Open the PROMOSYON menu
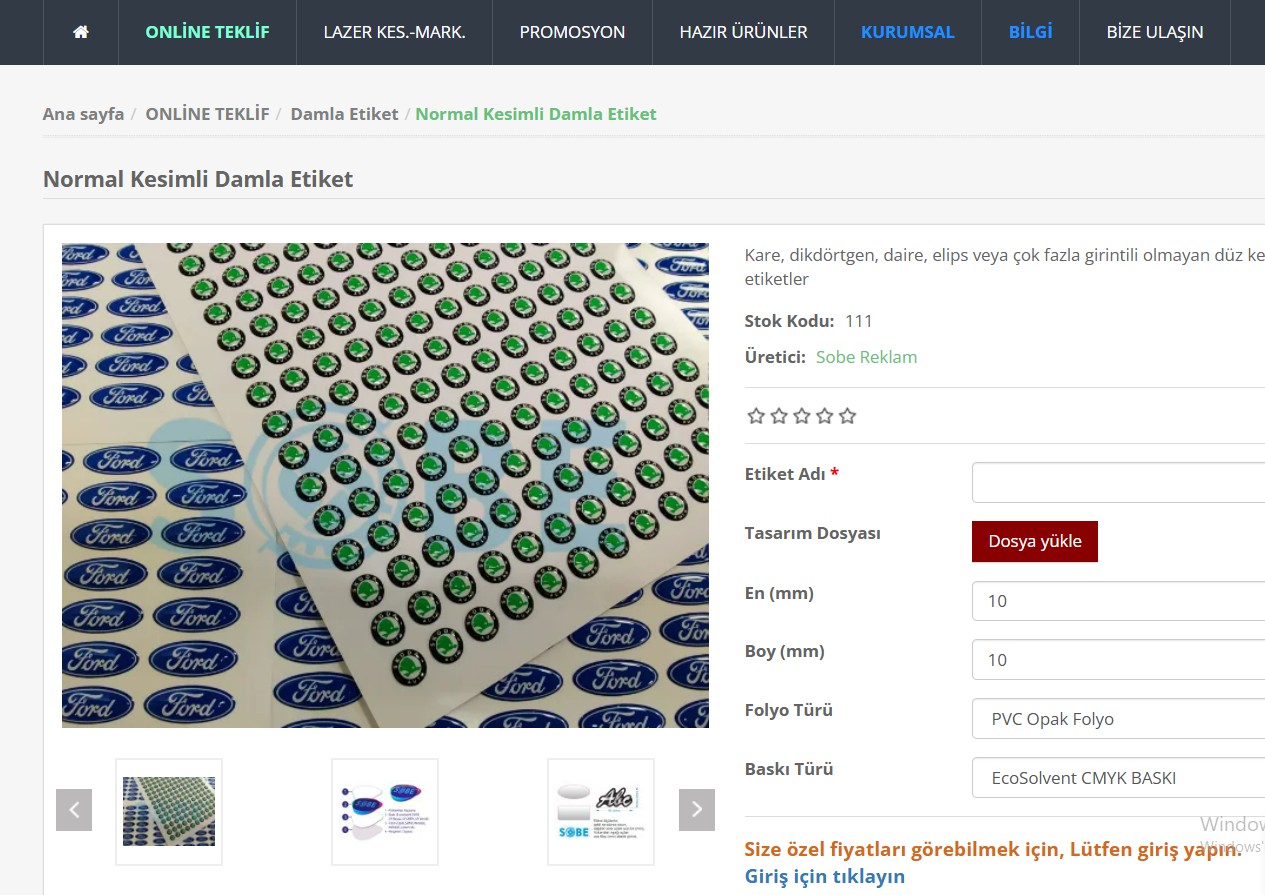 coord(572,32)
